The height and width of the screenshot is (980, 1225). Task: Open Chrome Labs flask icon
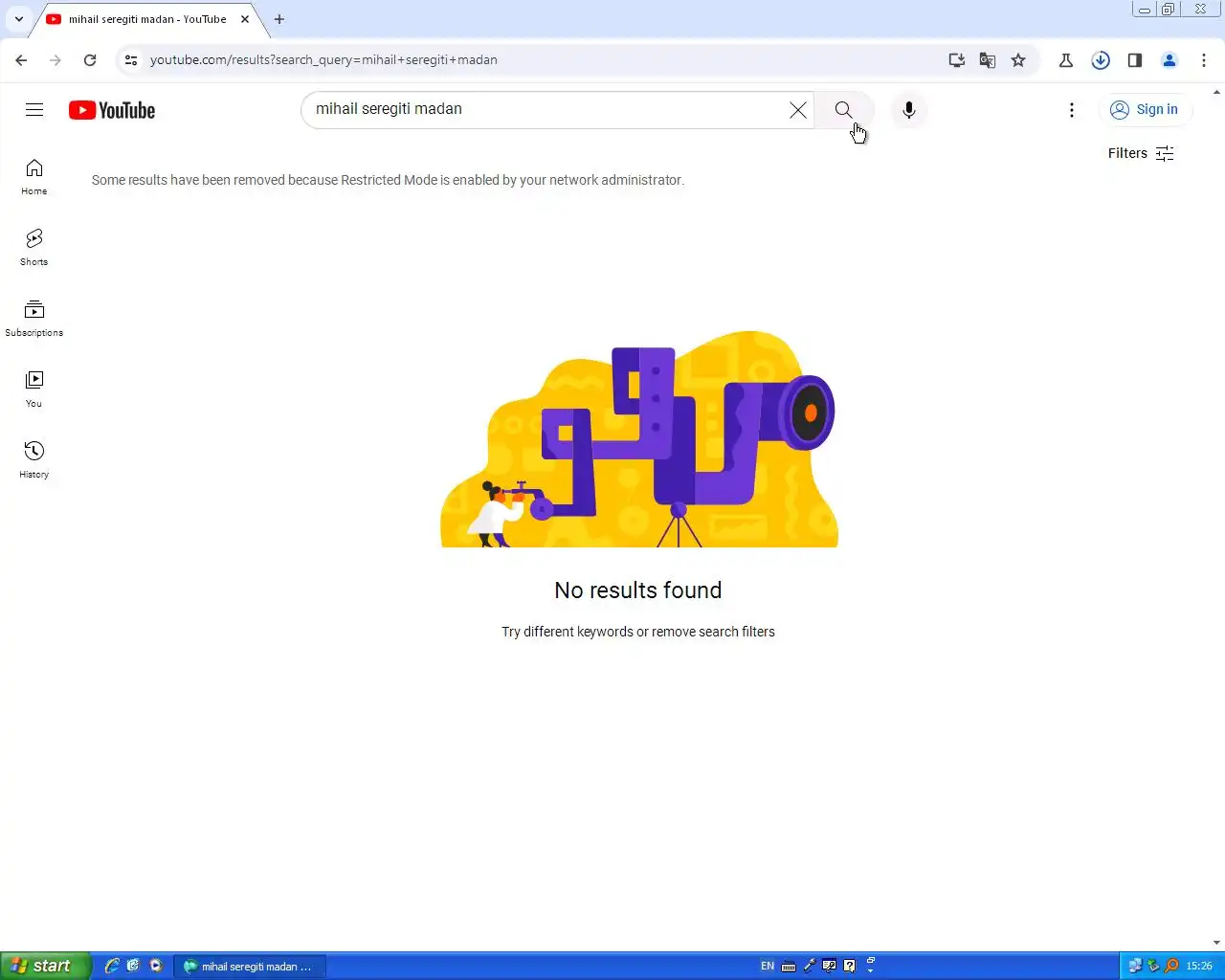pos(1066,60)
